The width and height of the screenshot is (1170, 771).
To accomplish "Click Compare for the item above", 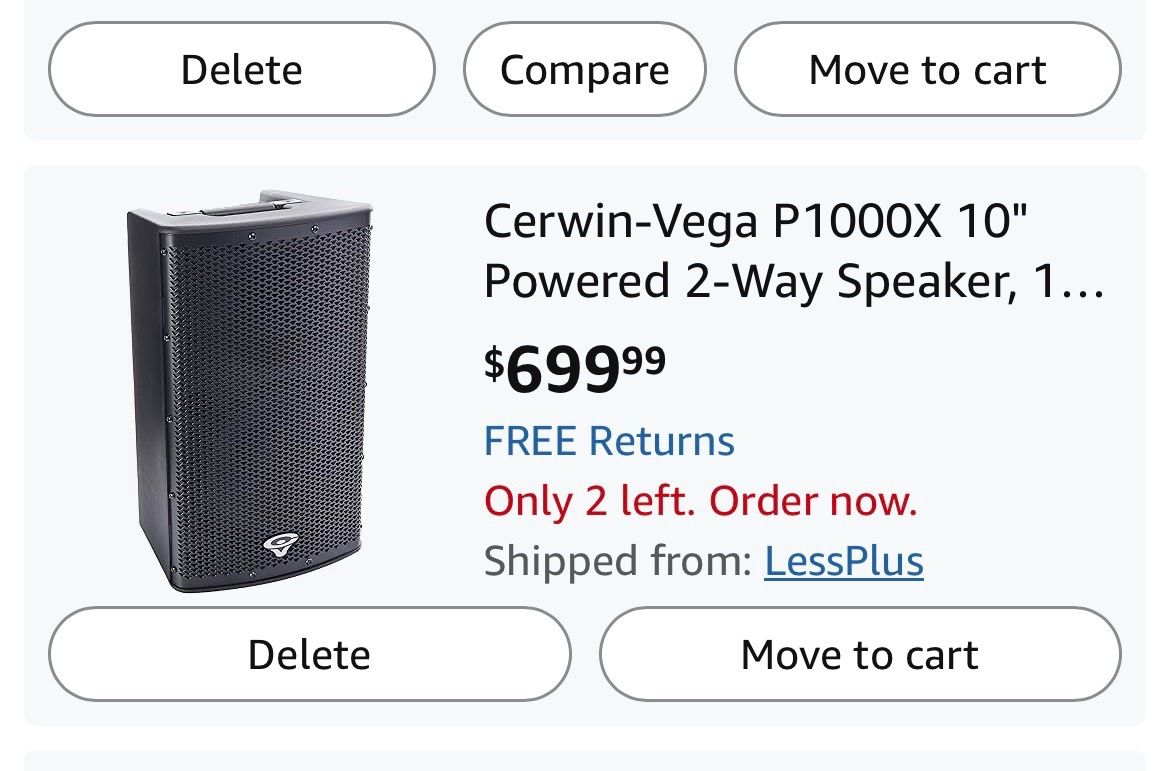I will tap(584, 69).
